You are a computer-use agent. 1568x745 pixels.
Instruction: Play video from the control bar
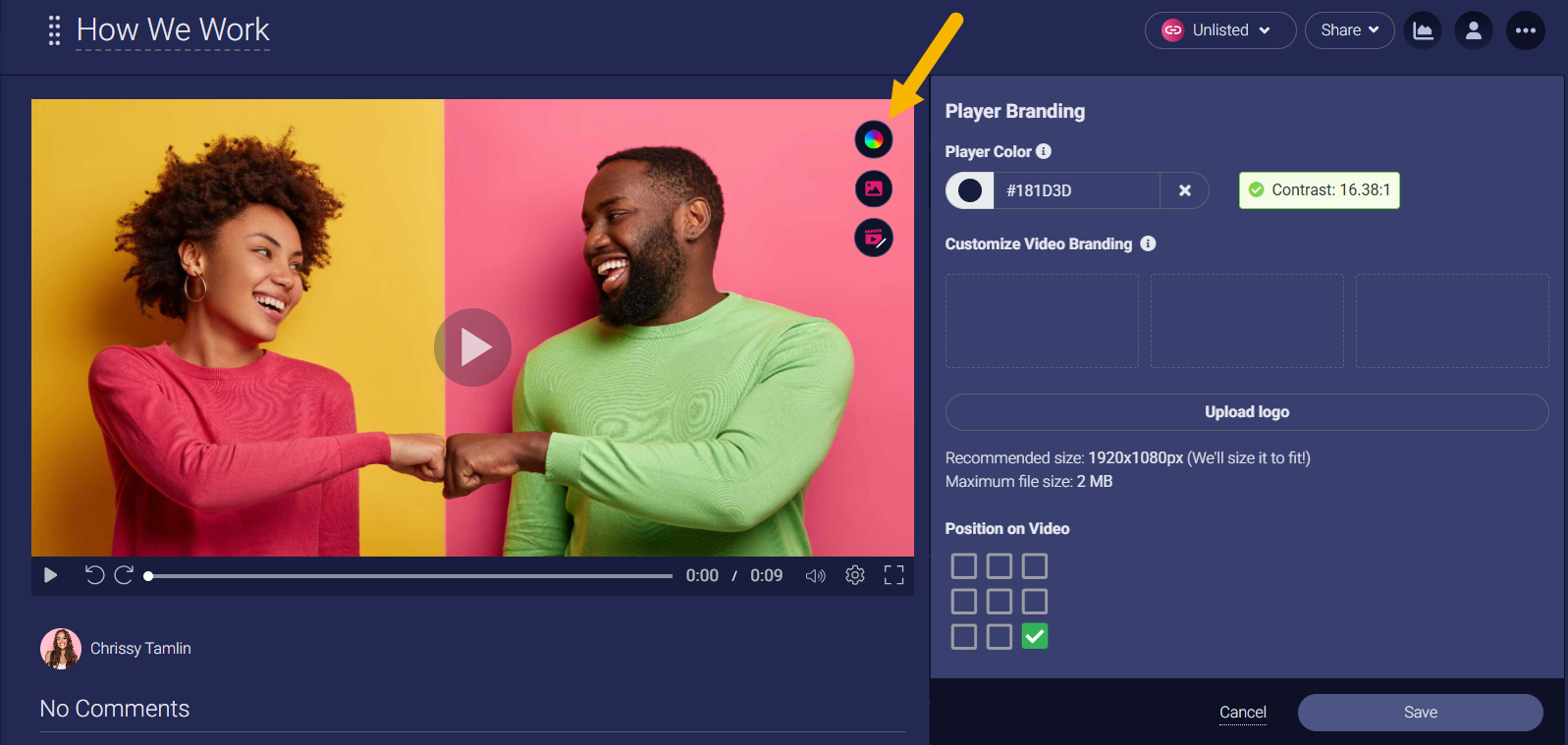coord(50,575)
